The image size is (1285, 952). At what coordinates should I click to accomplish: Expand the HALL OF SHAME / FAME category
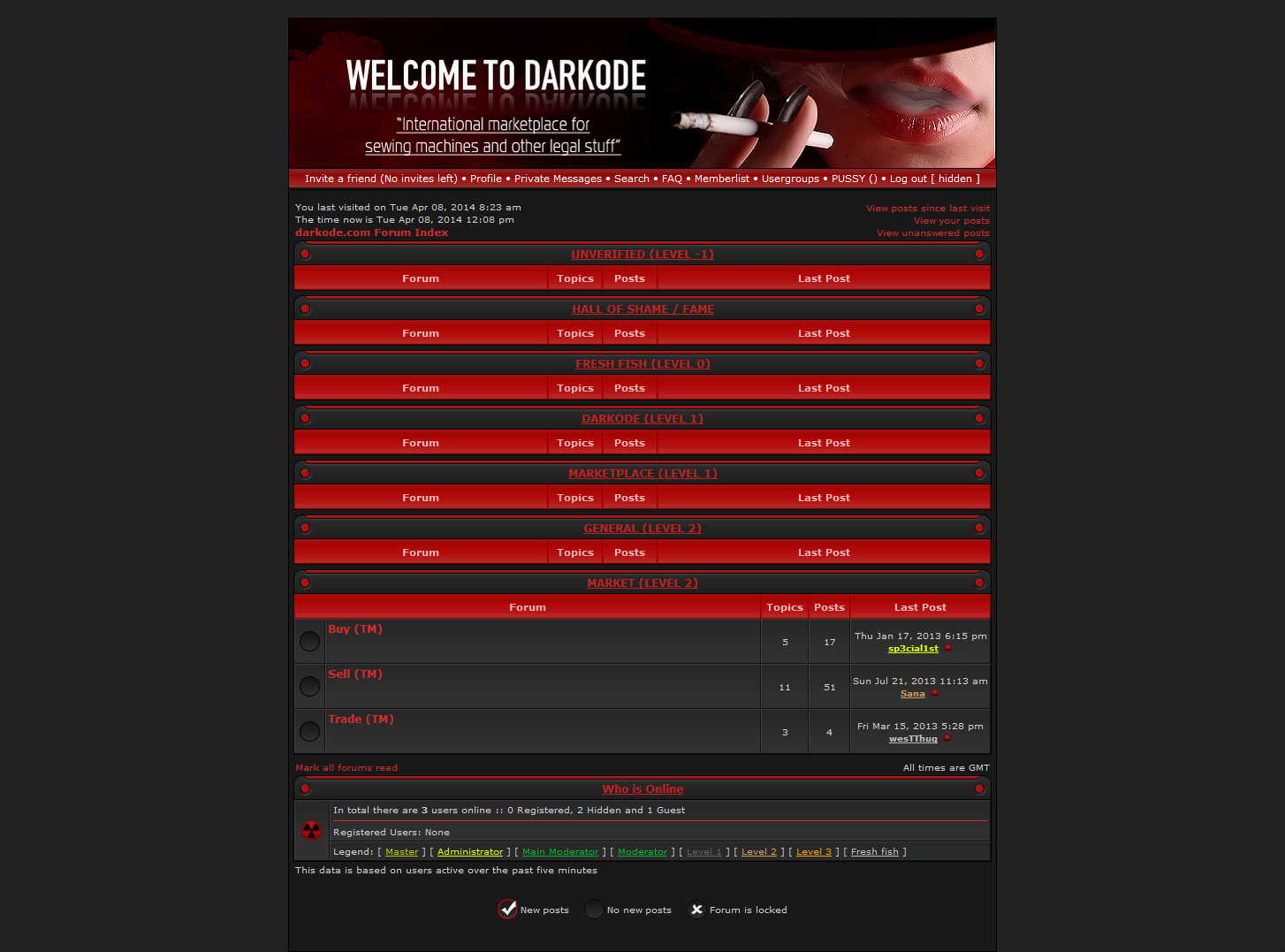coord(642,309)
